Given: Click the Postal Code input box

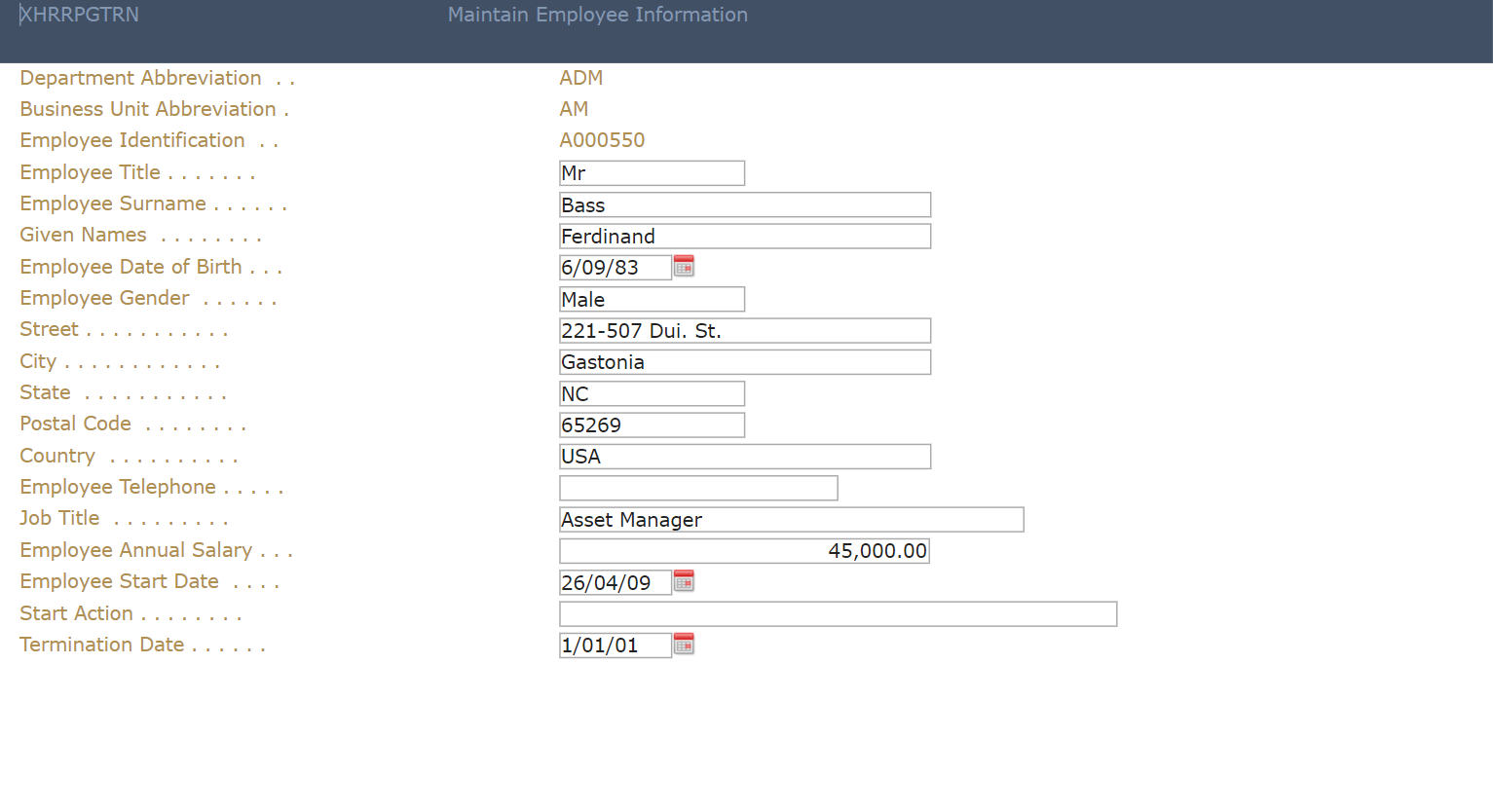Looking at the screenshot, I should point(652,425).
